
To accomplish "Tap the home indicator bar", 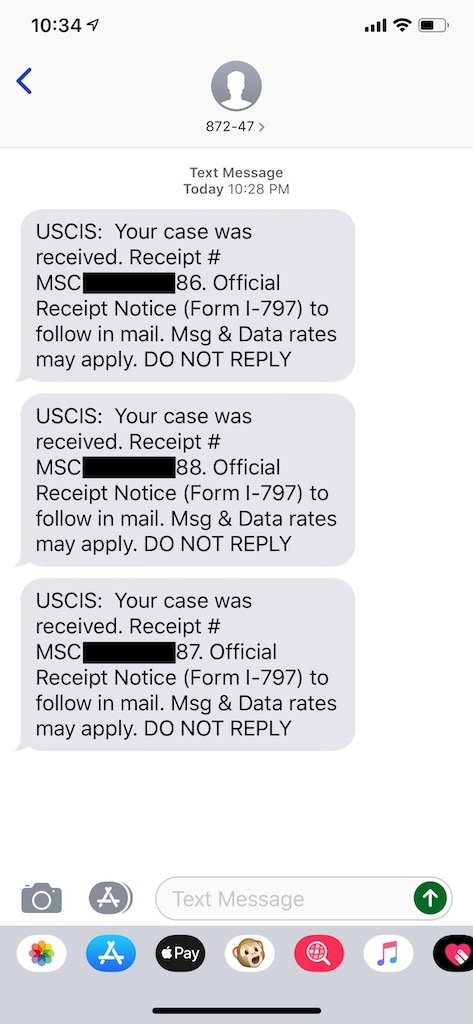I will click(x=236, y=1010).
